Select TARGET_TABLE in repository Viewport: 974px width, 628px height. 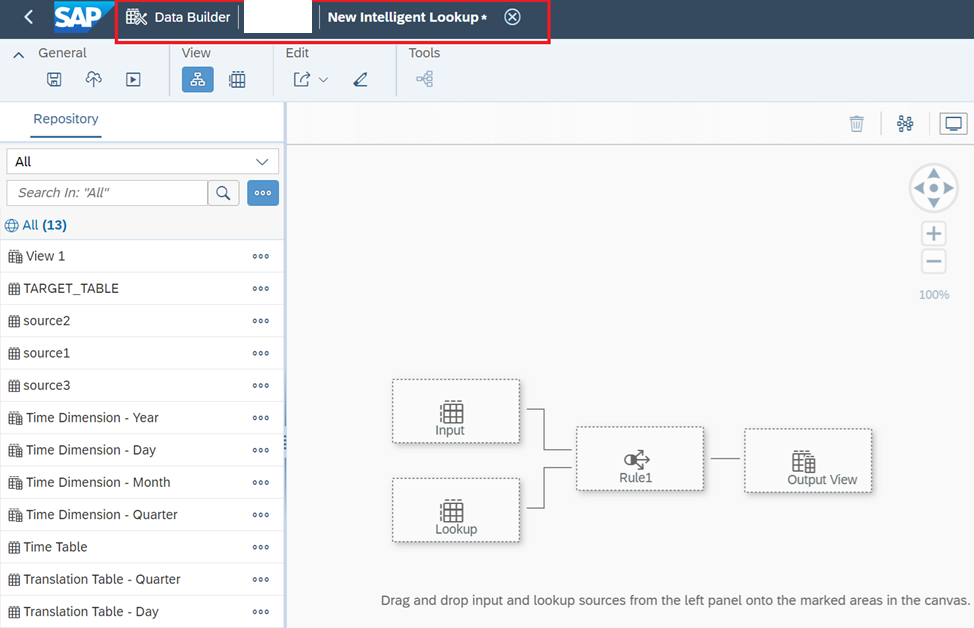coord(142,288)
